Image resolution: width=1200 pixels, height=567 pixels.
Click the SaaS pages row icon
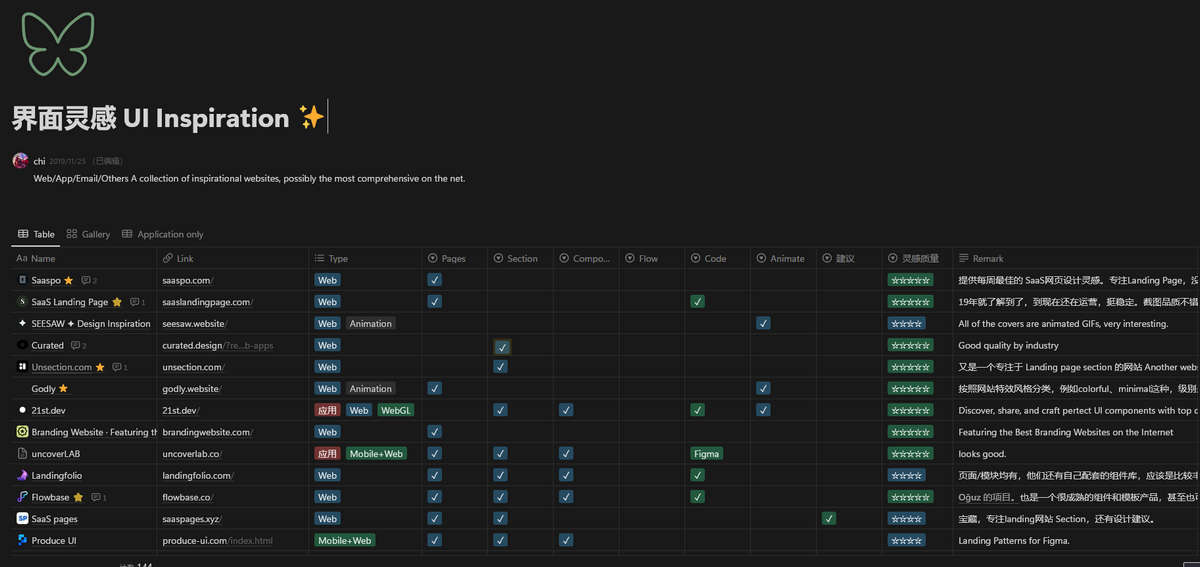point(22,519)
